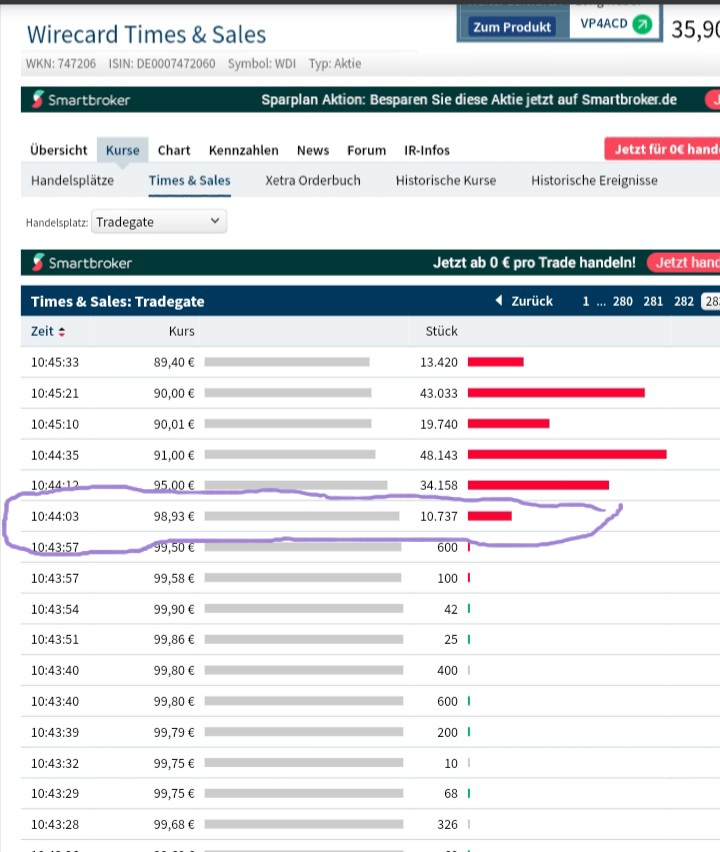Open the Chart tab
The image size is (720, 852).
coord(174,150)
